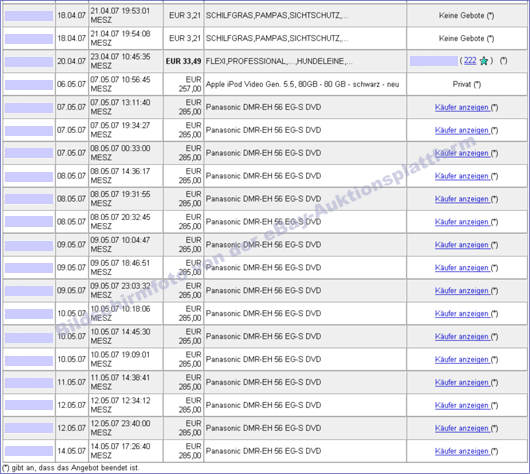Viewport: 530px width, 474px height.
Task: Select the EUR 257,00 price of iPod row
Action: click(x=190, y=84)
